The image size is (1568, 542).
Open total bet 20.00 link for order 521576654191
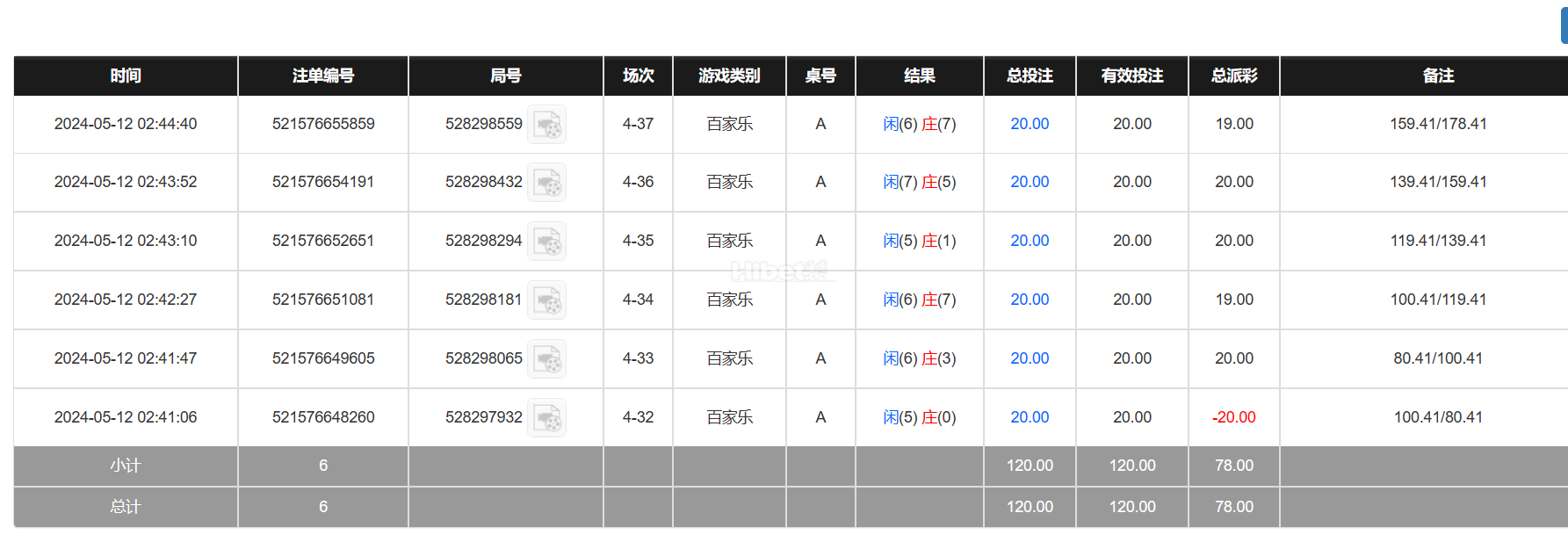point(1030,182)
